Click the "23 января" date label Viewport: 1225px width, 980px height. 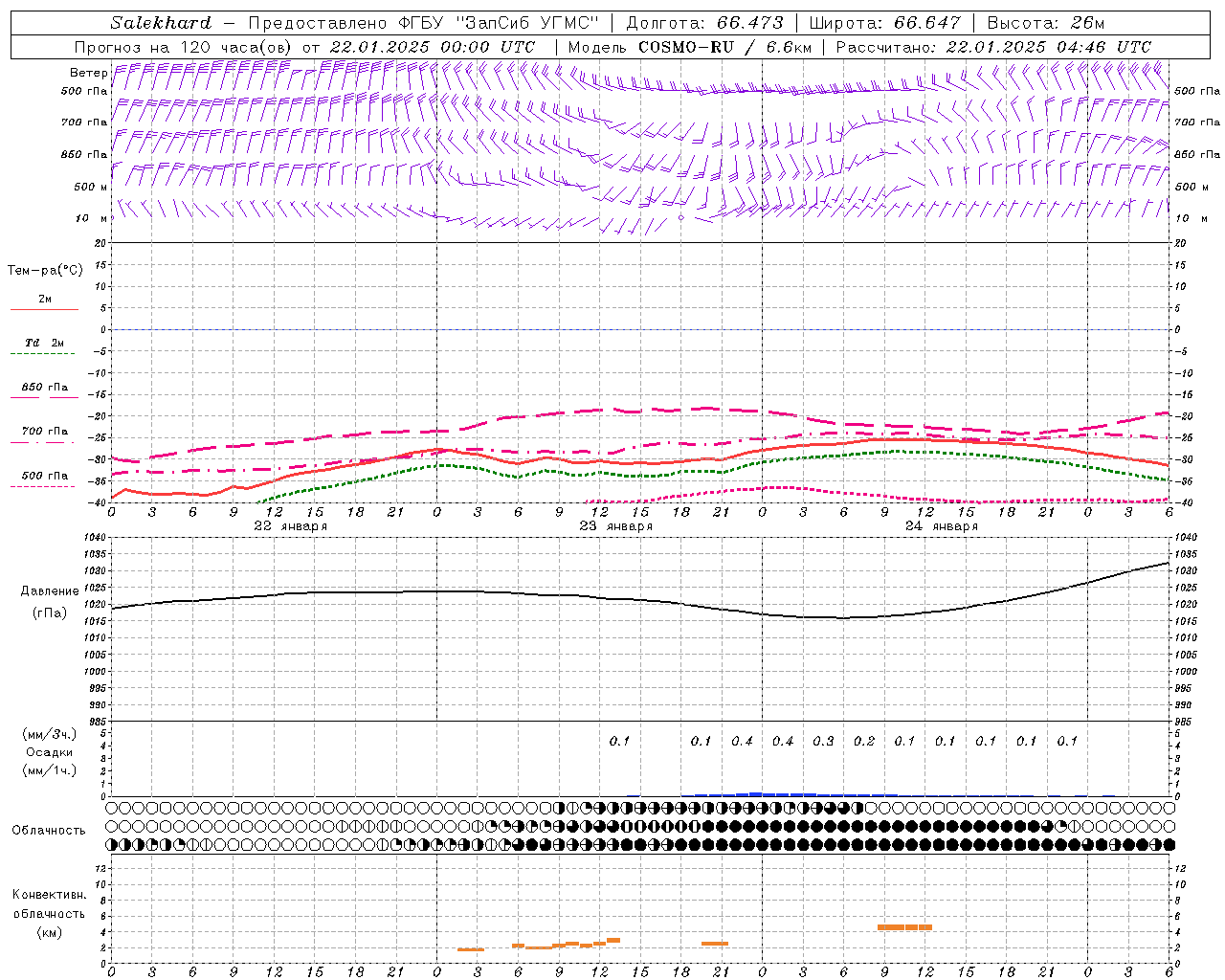(616, 526)
